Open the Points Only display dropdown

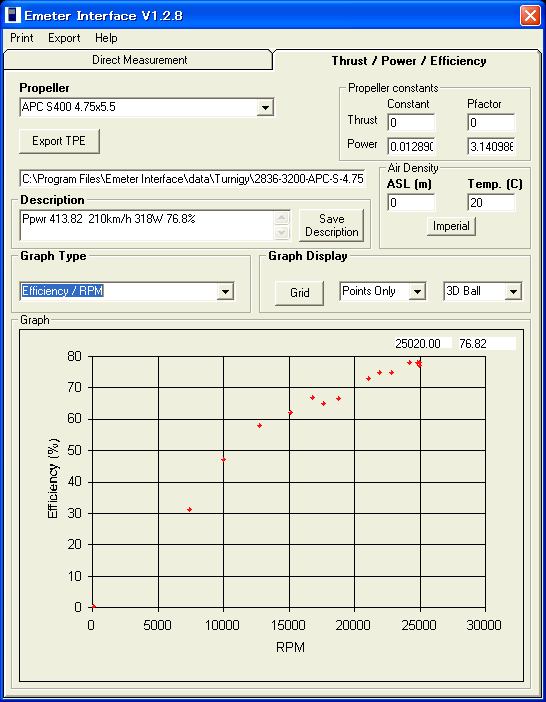(417, 291)
